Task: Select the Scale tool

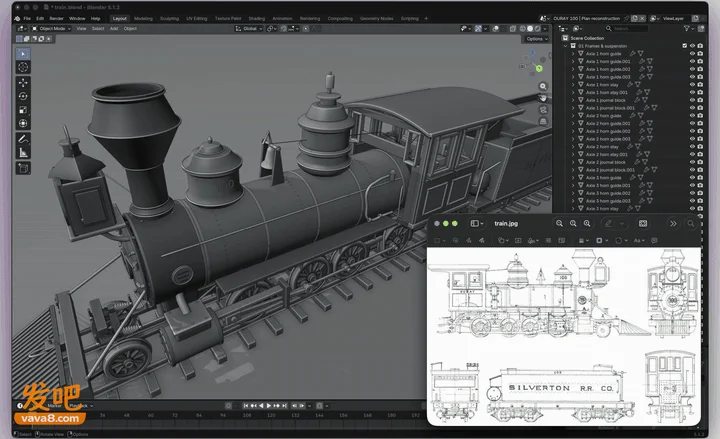Action: pyautogui.click(x=23, y=110)
